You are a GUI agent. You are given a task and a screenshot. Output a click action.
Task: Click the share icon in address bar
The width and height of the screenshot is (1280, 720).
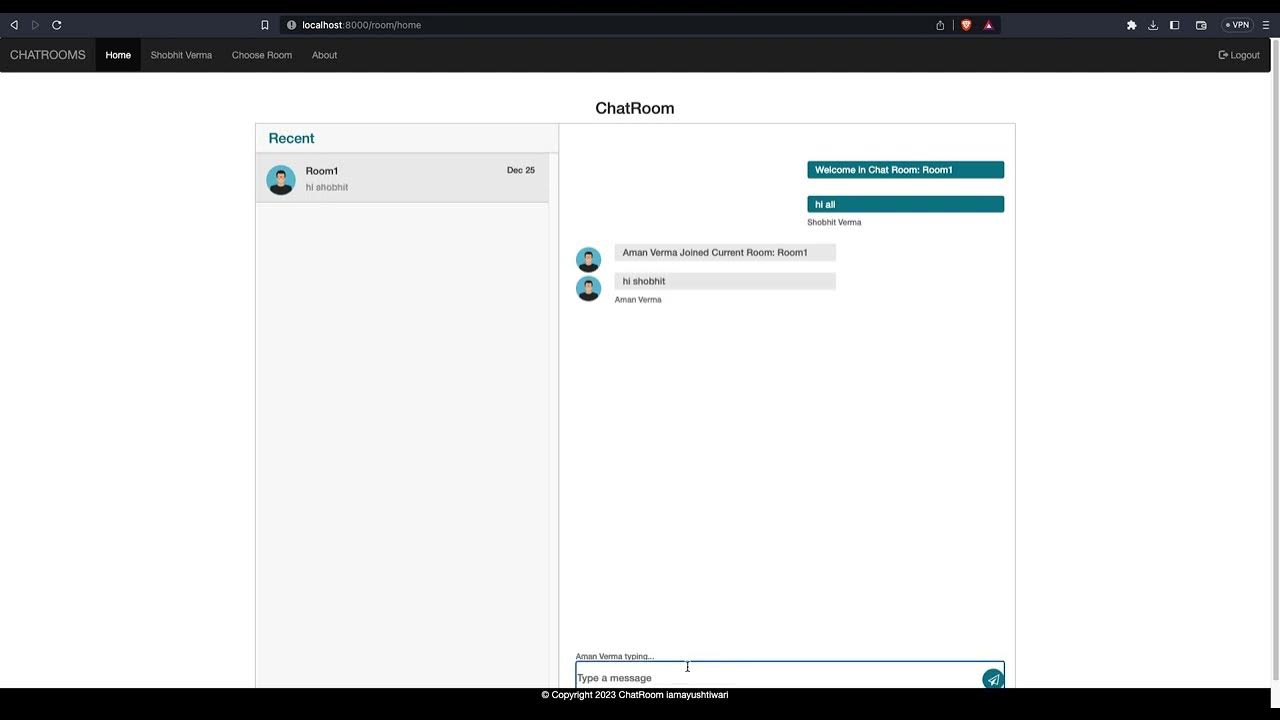point(940,25)
